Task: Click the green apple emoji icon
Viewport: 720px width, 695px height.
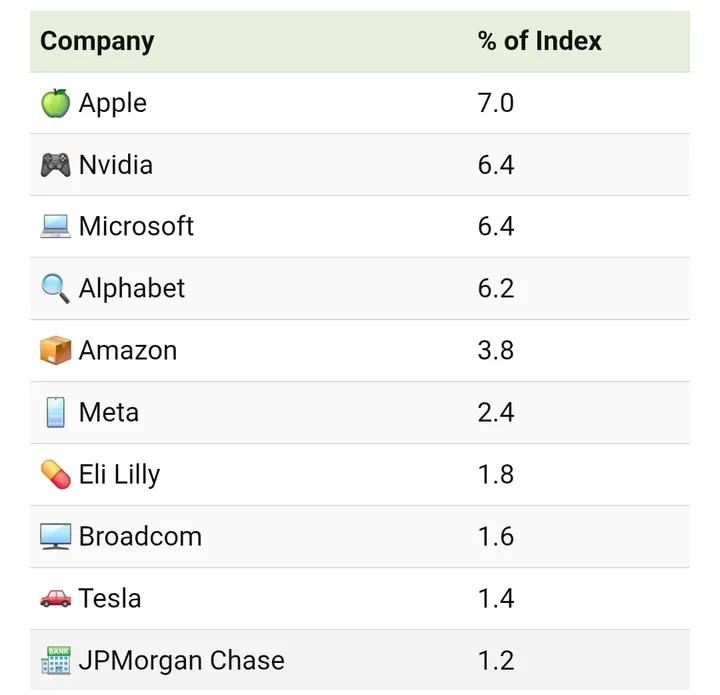Action: pos(55,103)
